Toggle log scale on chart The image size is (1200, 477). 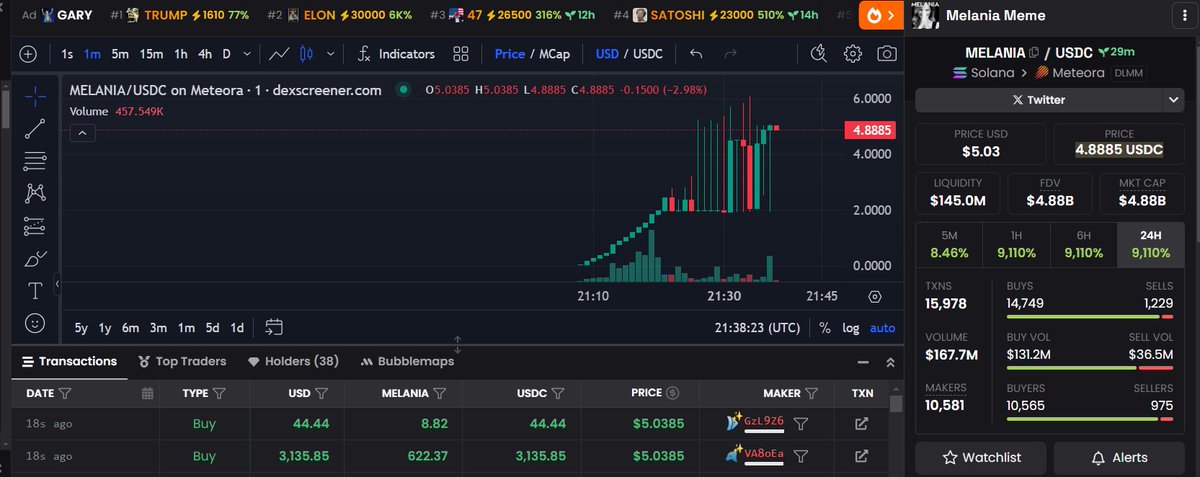pos(851,327)
